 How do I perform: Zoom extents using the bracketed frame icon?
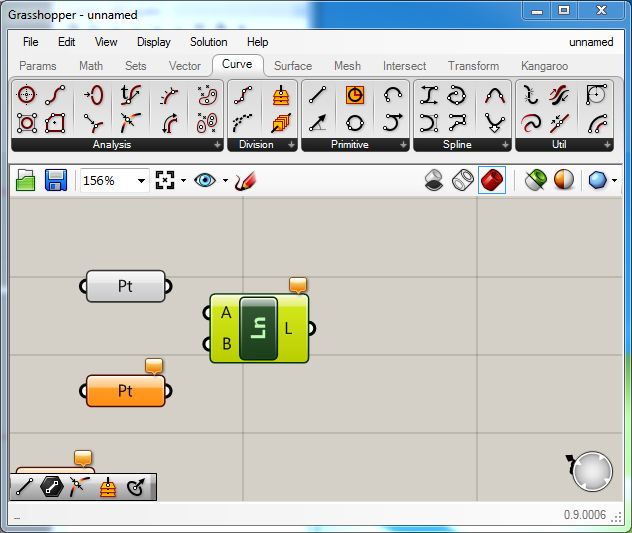pos(165,180)
